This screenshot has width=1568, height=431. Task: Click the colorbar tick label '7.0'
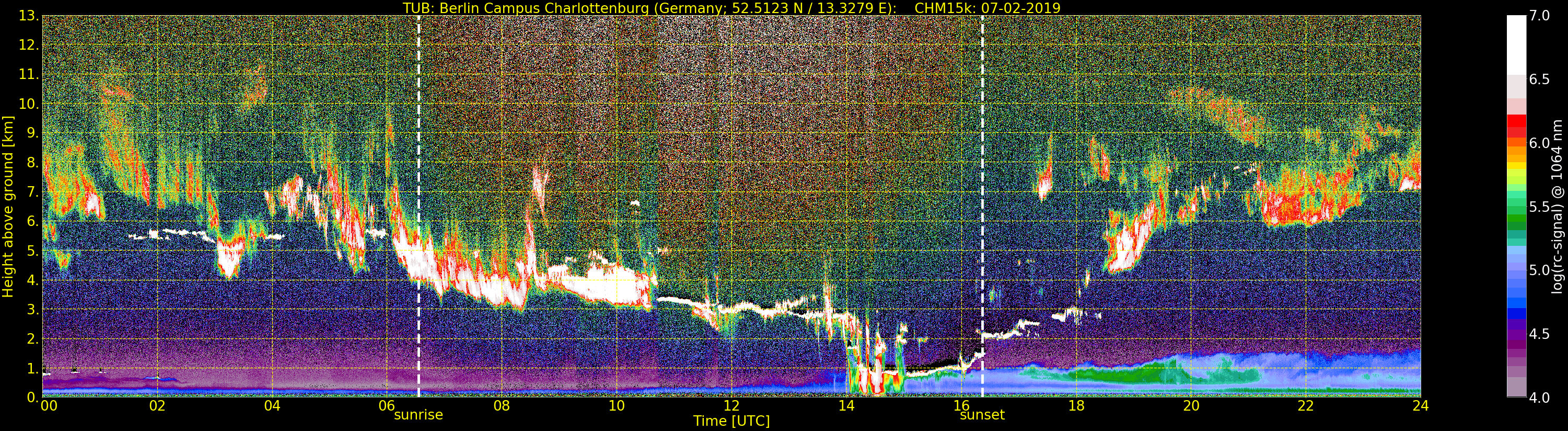point(1539,16)
